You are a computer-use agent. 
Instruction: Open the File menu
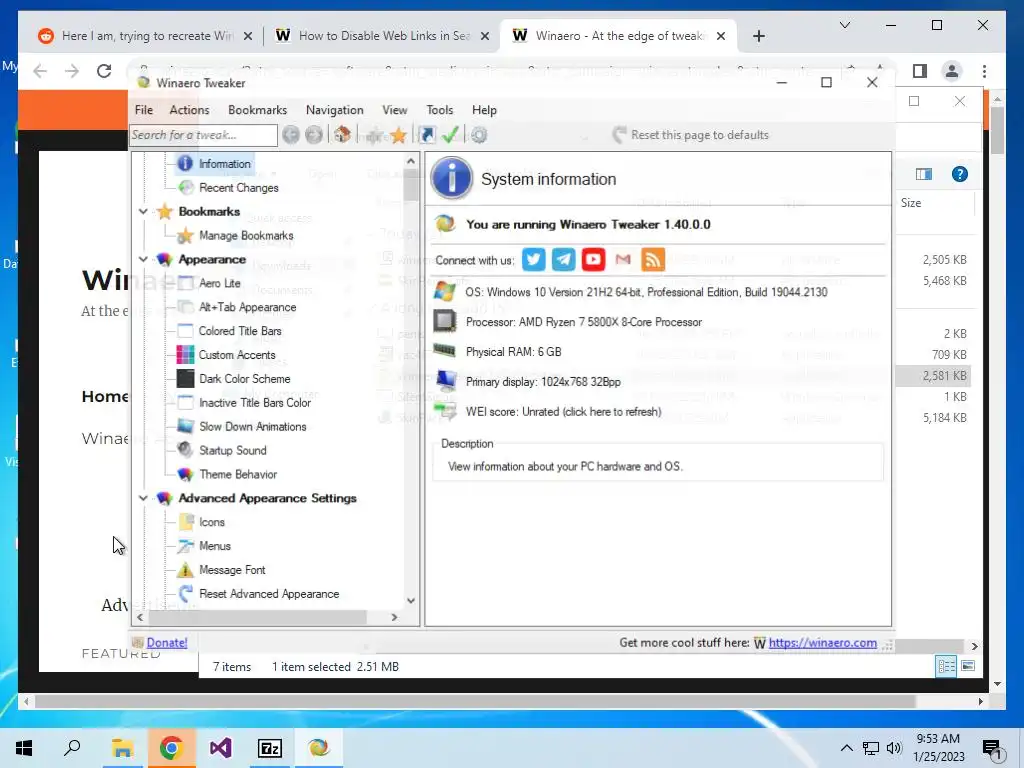(144, 110)
